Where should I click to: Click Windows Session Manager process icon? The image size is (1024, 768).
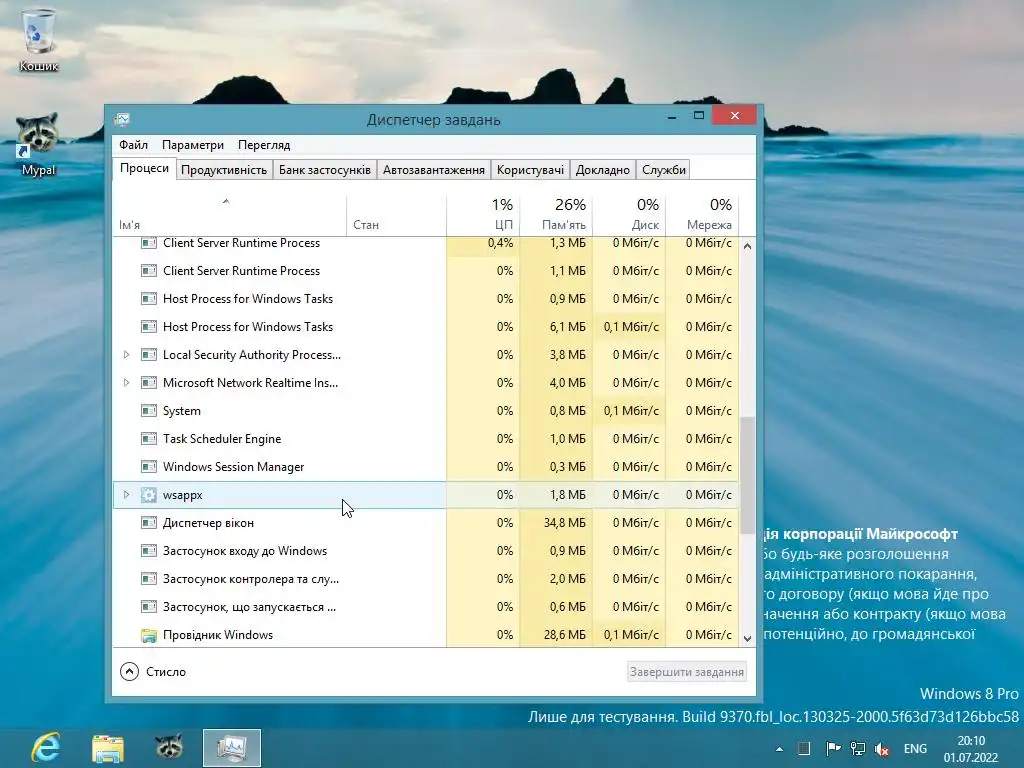click(x=149, y=467)
